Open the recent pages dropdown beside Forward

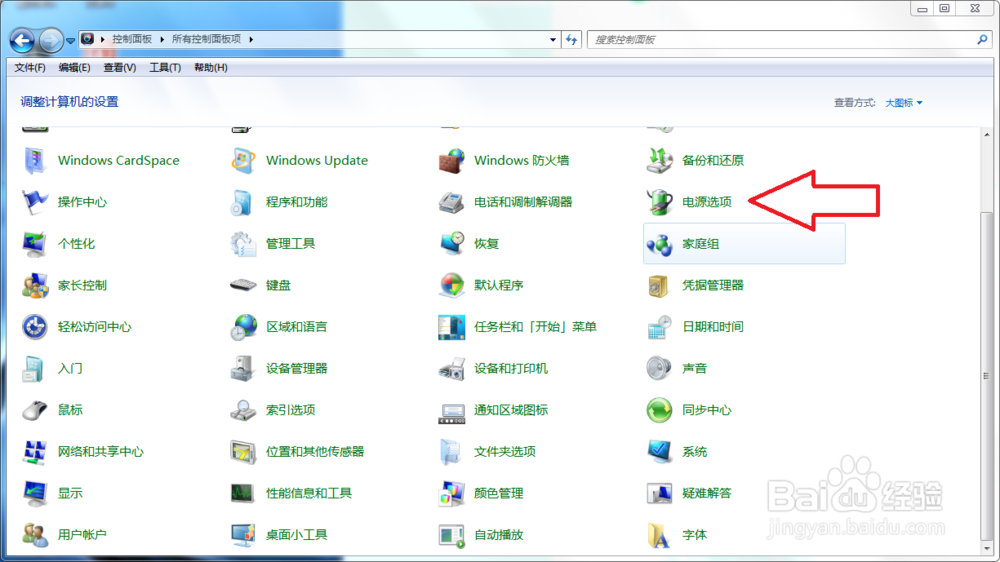pyautogui.click(x=70, y=40)
